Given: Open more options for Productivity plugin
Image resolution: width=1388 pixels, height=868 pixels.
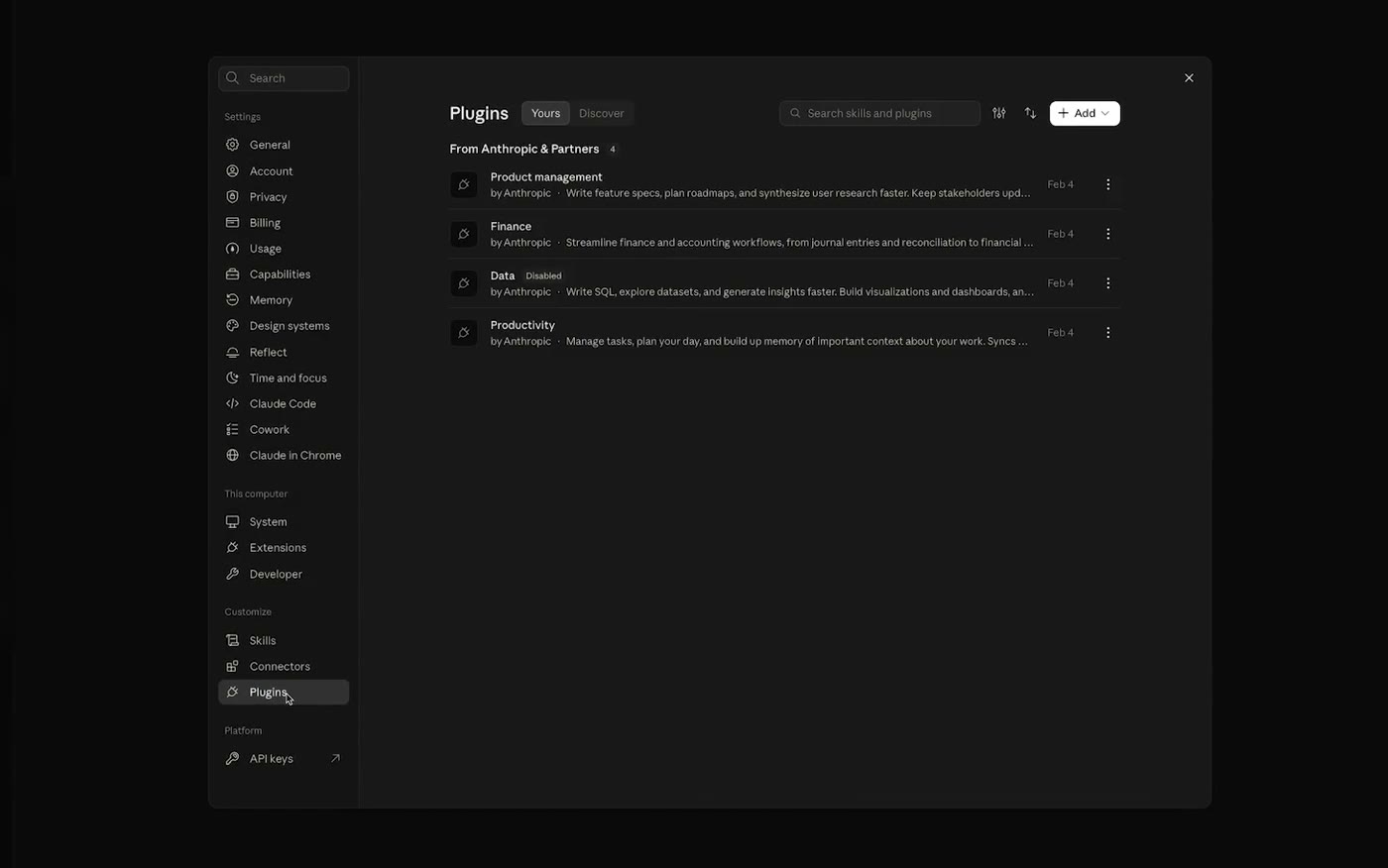Looking at the screenshot, I should (1107, 333).
